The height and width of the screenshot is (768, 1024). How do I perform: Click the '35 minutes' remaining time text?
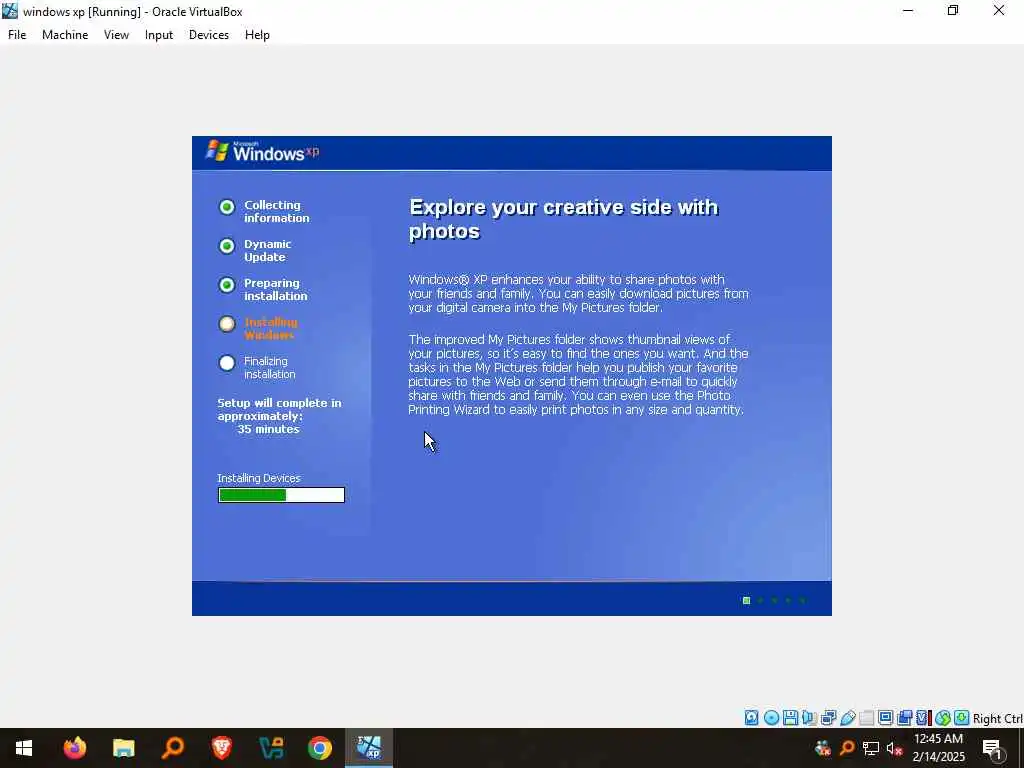(x=268, y=429)
